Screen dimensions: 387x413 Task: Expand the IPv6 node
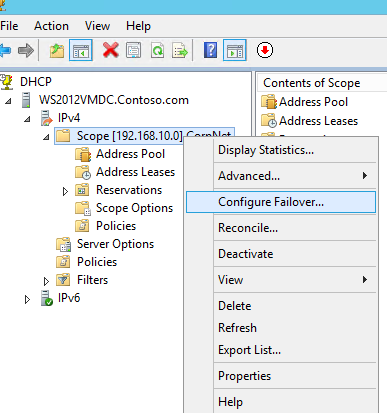click(27, 299)
